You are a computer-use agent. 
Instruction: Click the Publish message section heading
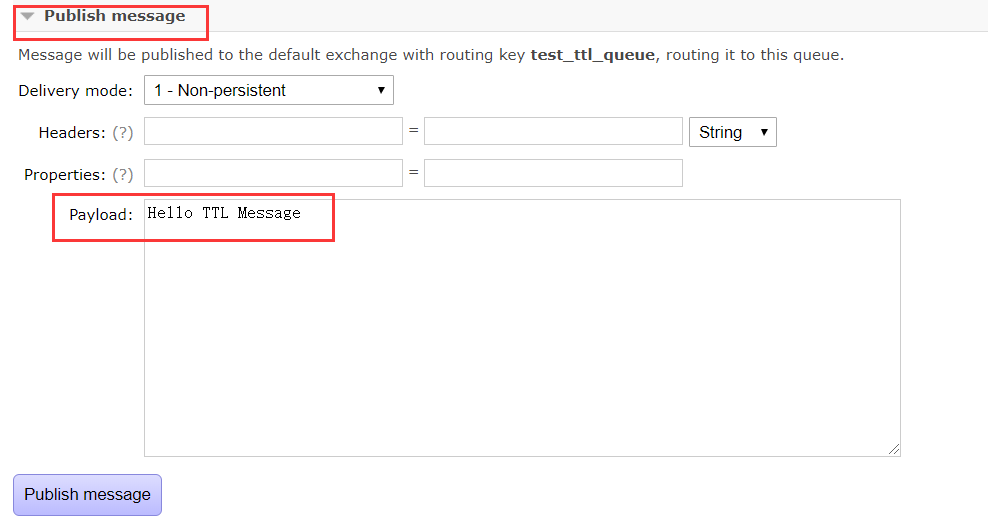pyautogui.click(x=115, y=16)
